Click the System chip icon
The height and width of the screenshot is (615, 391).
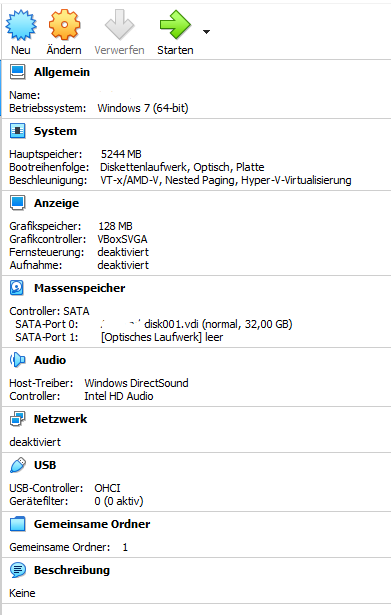(17, 131)
